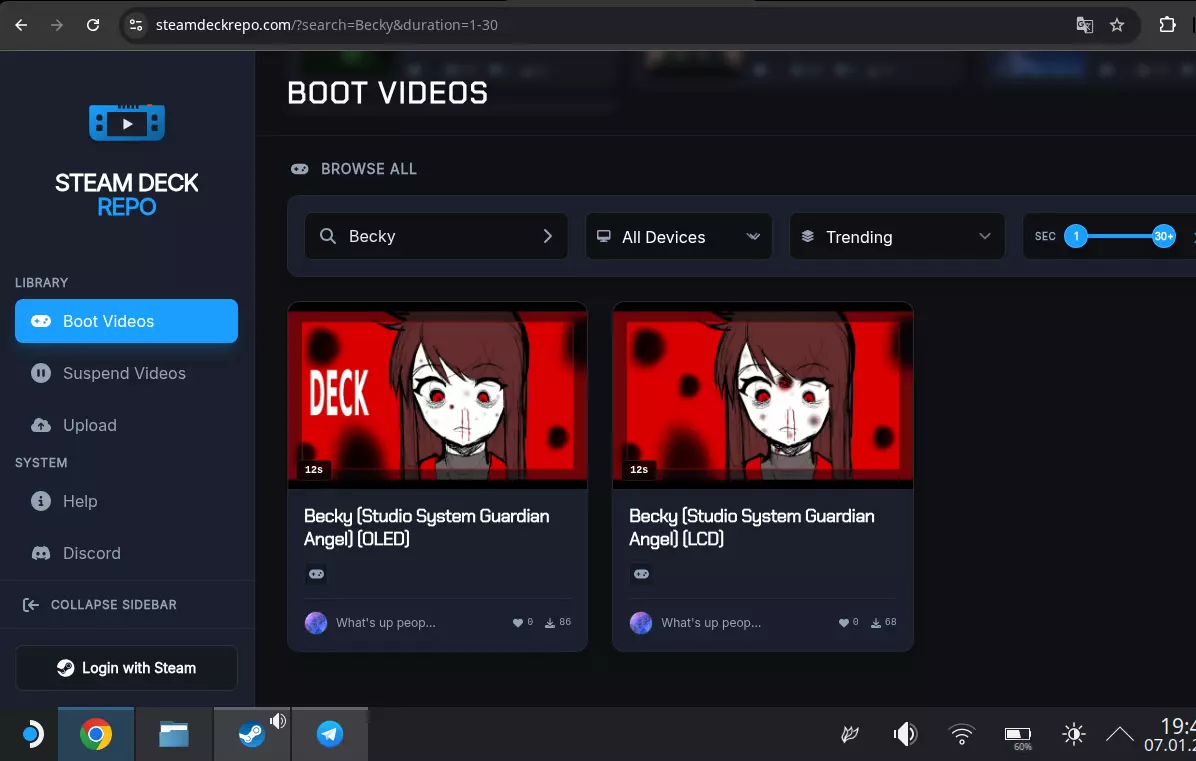Go back in browser history

21,25
